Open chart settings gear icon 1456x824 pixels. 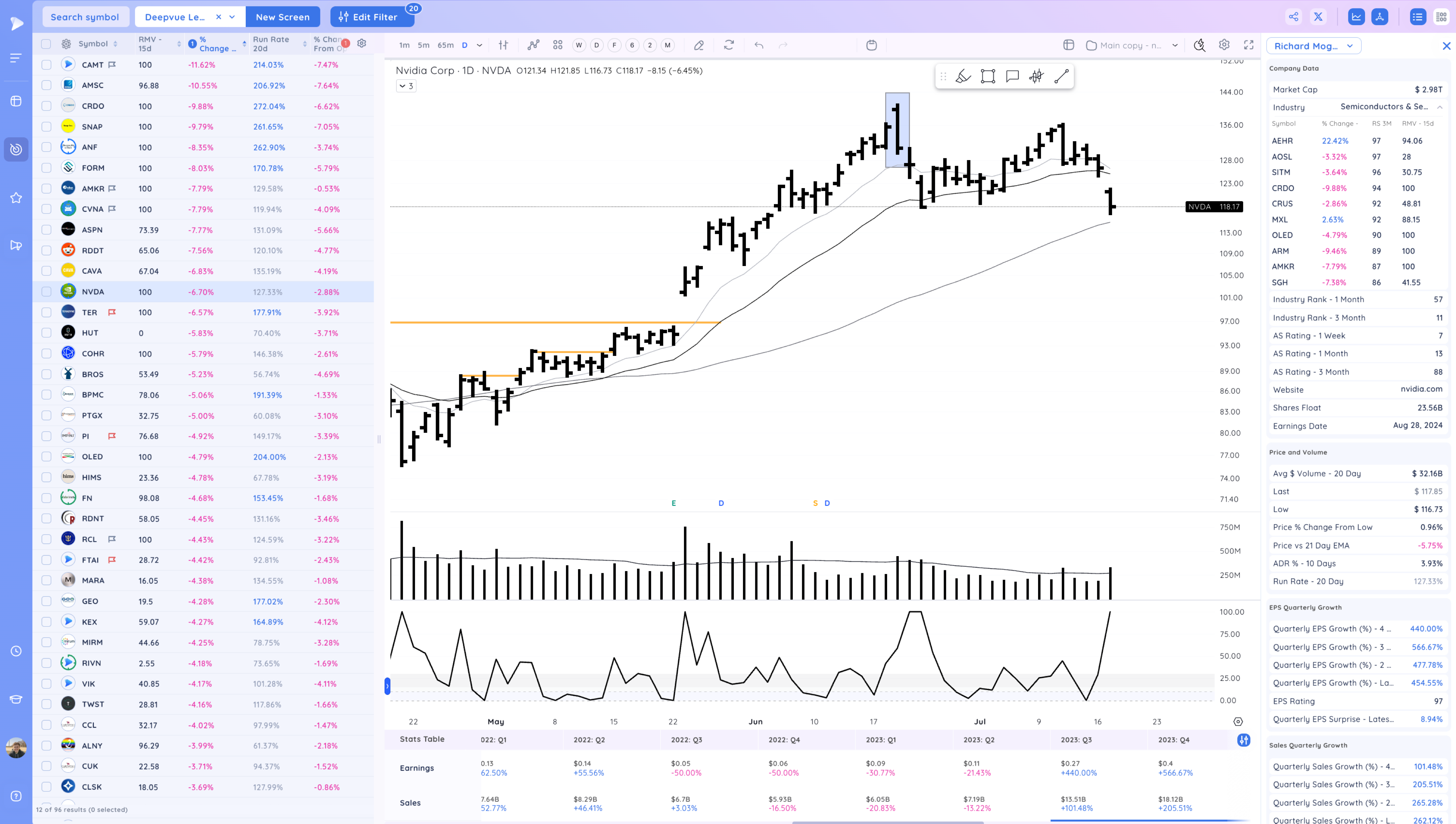point(1224,45)
